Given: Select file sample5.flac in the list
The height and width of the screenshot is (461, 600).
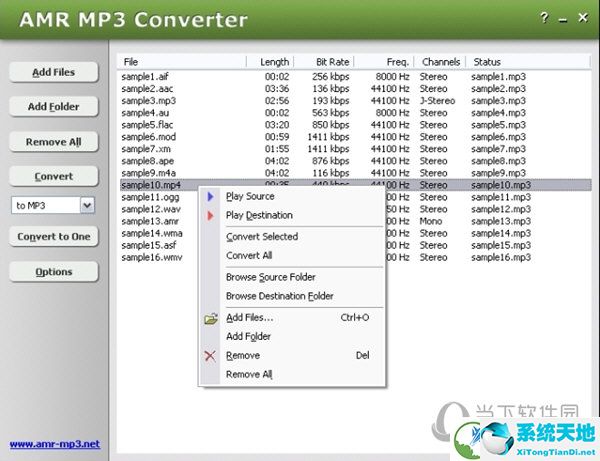Looking at the screenshot, I should [147, 125].
